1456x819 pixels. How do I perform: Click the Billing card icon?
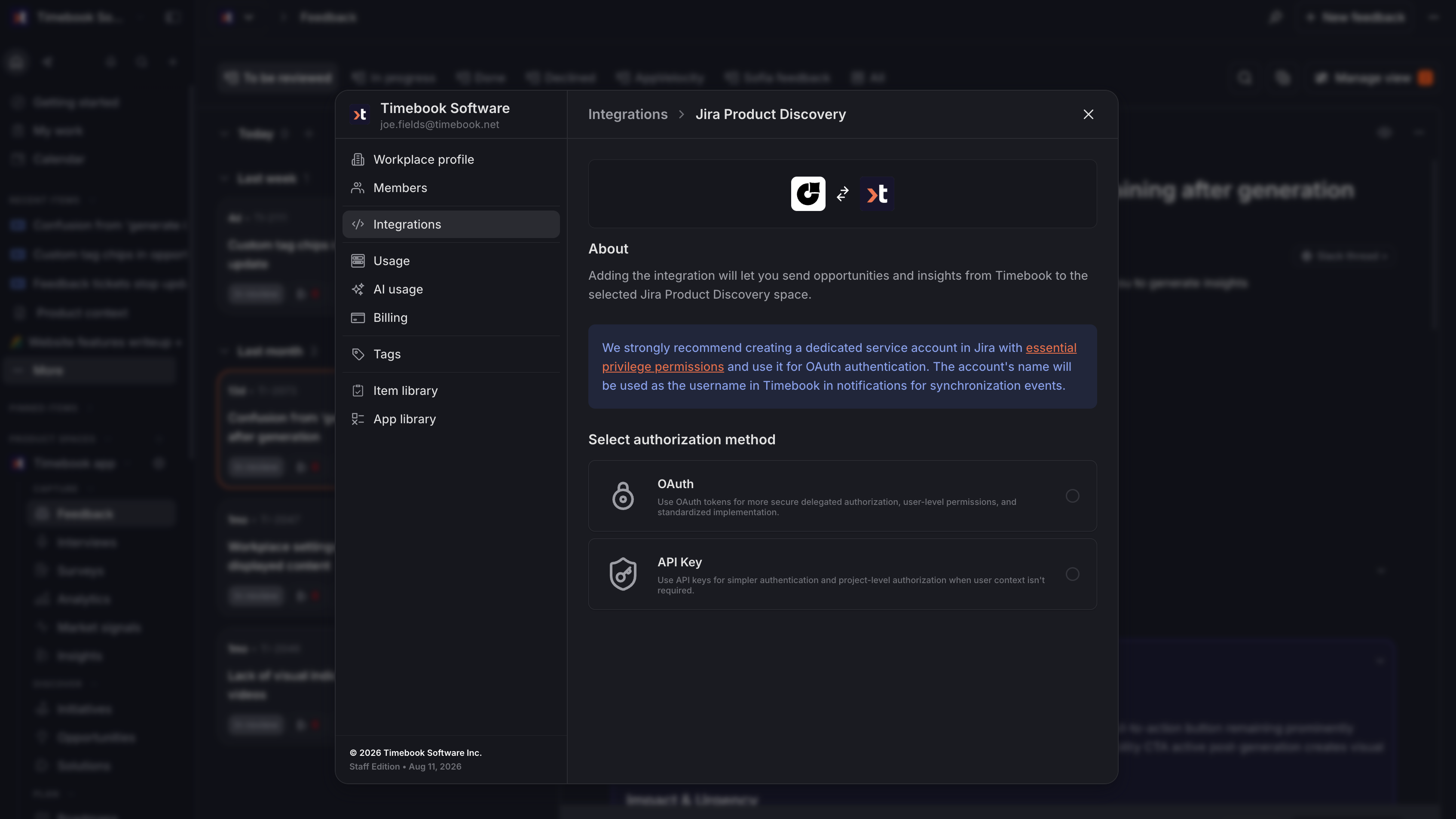358,318
